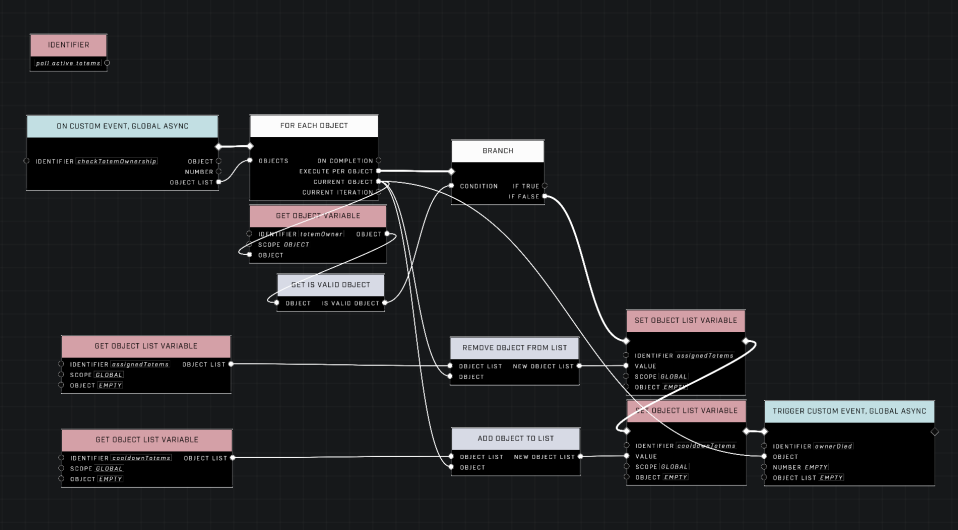Click the Trigger Custom Event execution output diamond
The width and height of the screenshot is (958, 530).
934,432
